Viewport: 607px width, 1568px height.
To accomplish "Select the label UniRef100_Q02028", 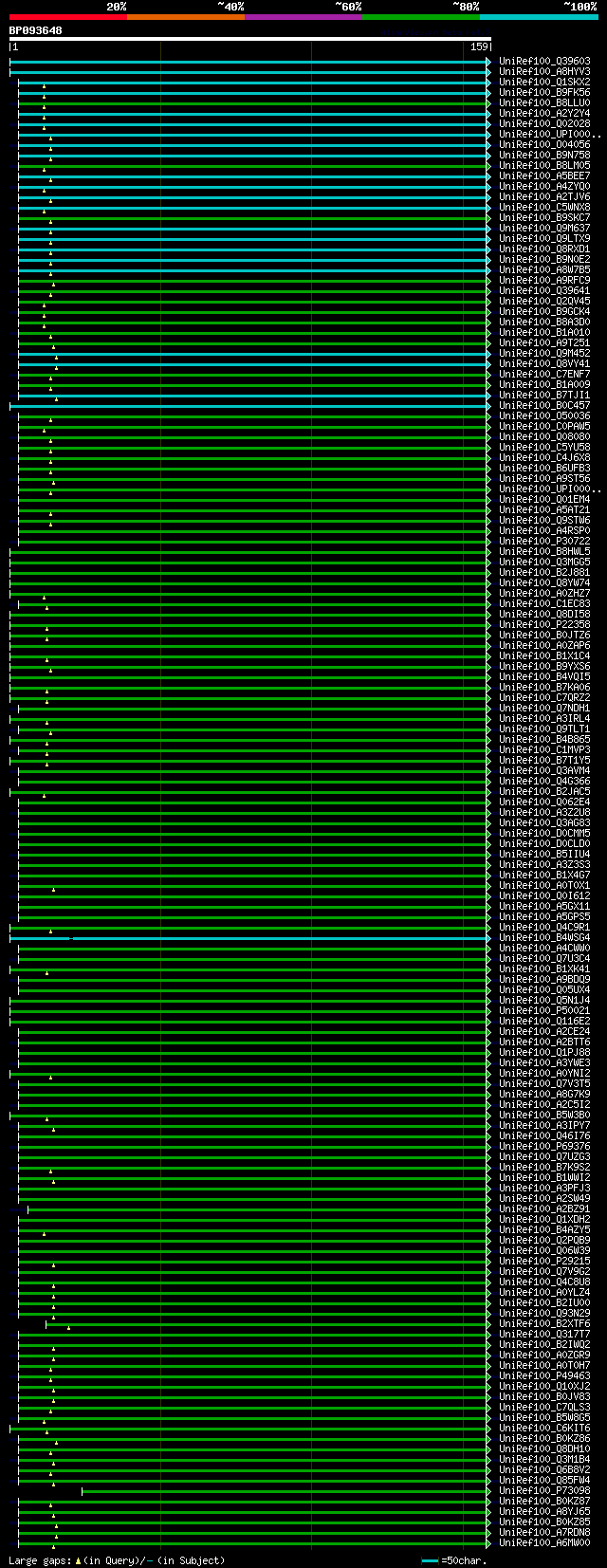I will click(544, 123).
